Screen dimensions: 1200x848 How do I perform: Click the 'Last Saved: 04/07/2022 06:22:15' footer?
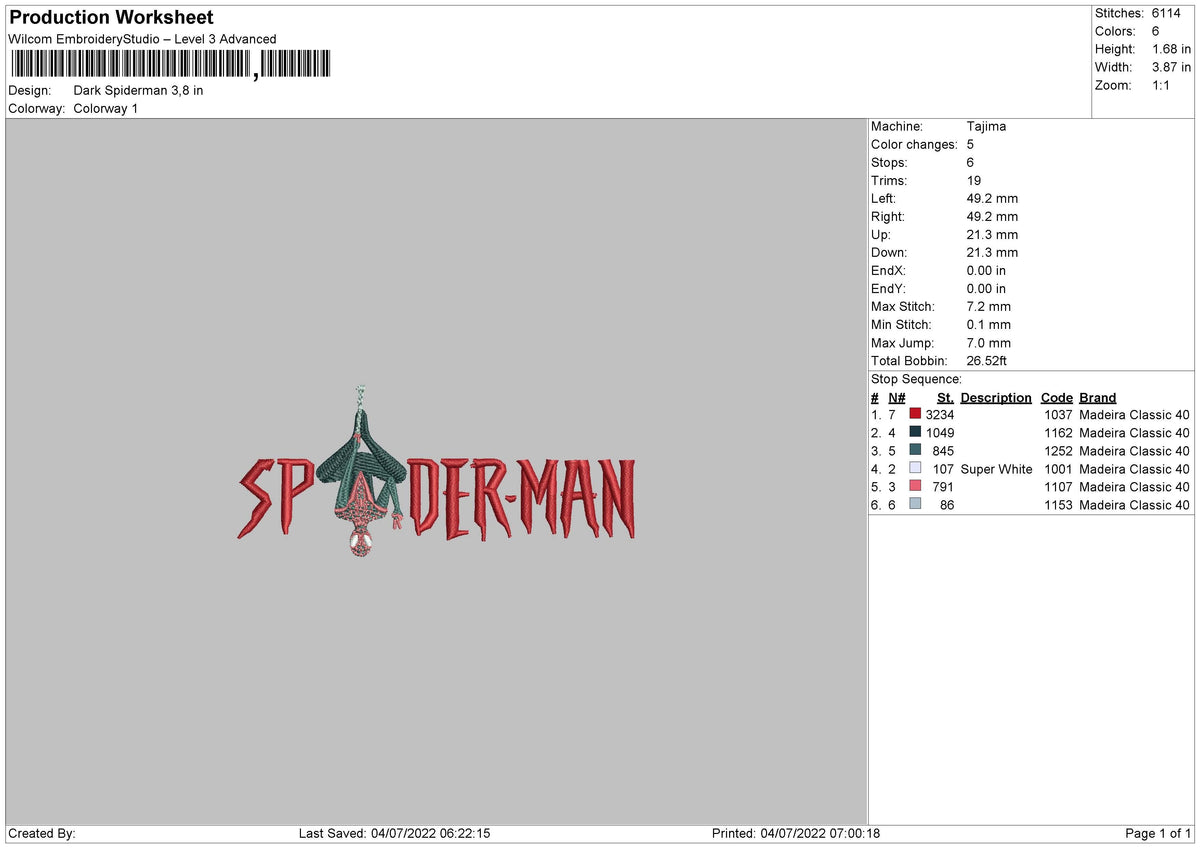[x=394, y=833]
